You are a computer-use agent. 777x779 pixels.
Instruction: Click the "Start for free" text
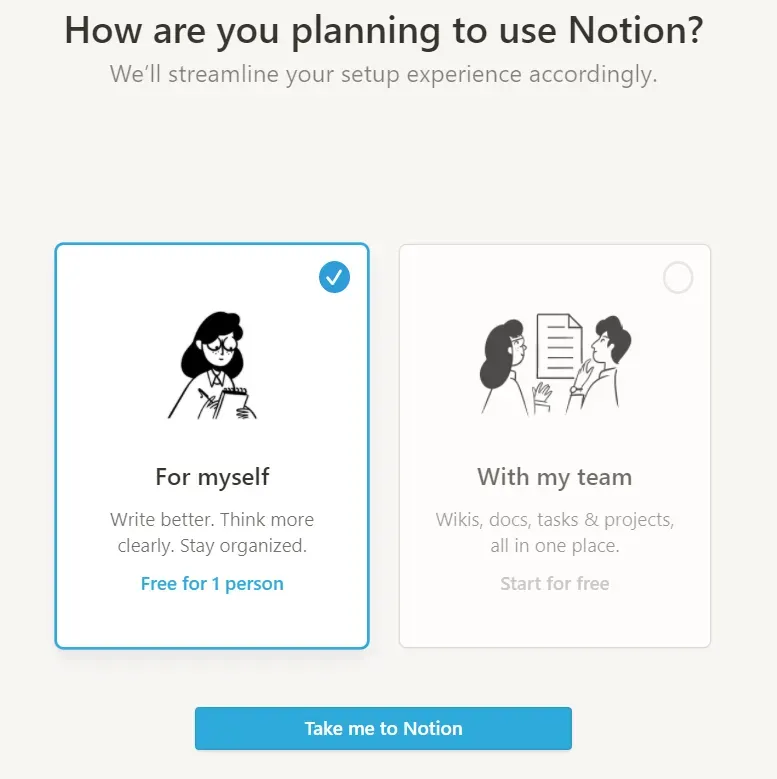pyautogui.click(x=555, y=584)
